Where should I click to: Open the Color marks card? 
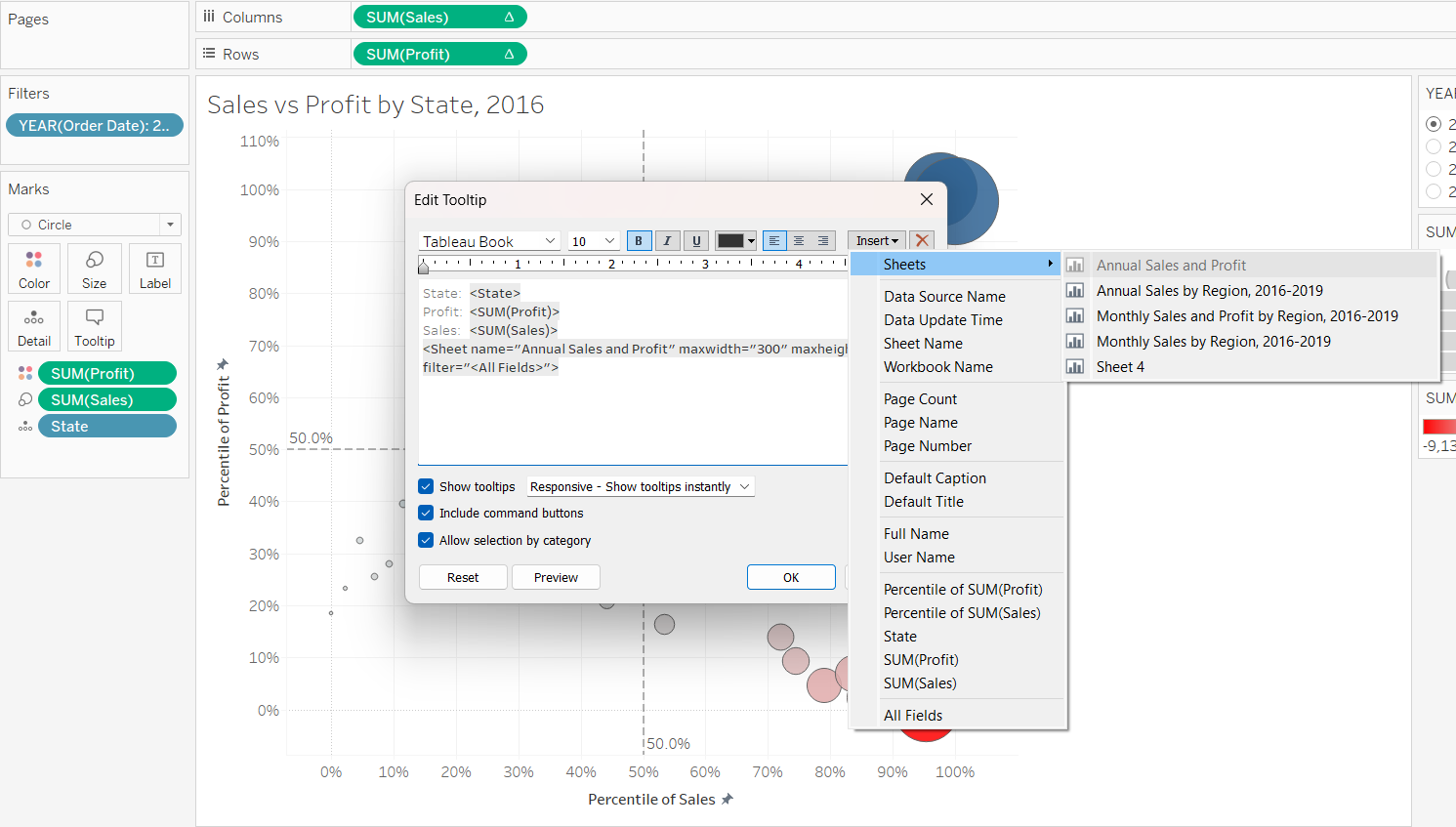34,269
